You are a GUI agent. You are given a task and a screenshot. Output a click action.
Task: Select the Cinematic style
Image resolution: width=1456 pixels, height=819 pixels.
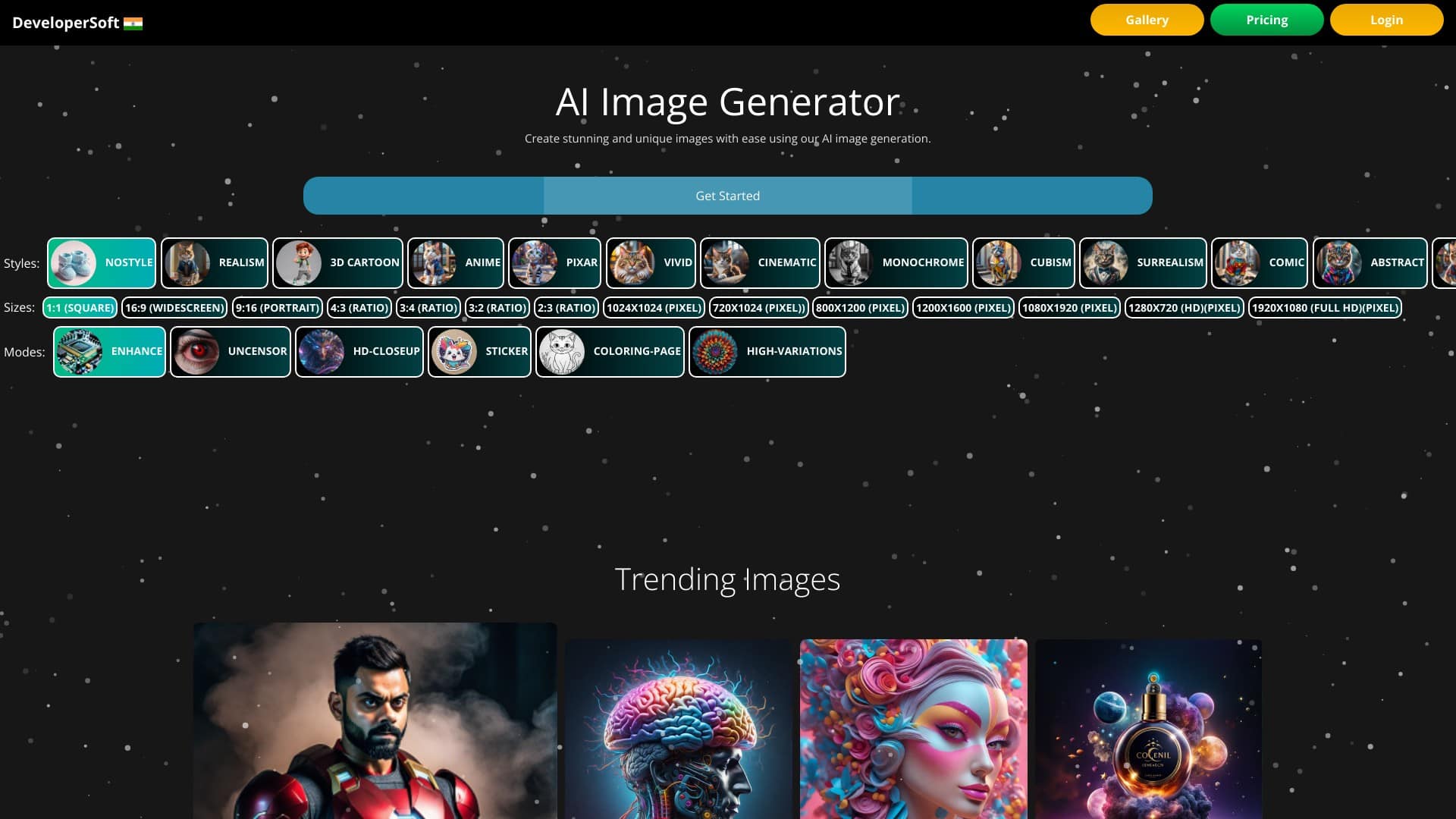759,262
